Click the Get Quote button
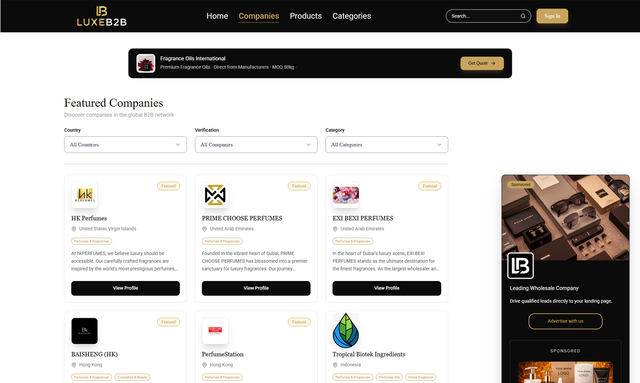640x383 pixels. [482, 63]
